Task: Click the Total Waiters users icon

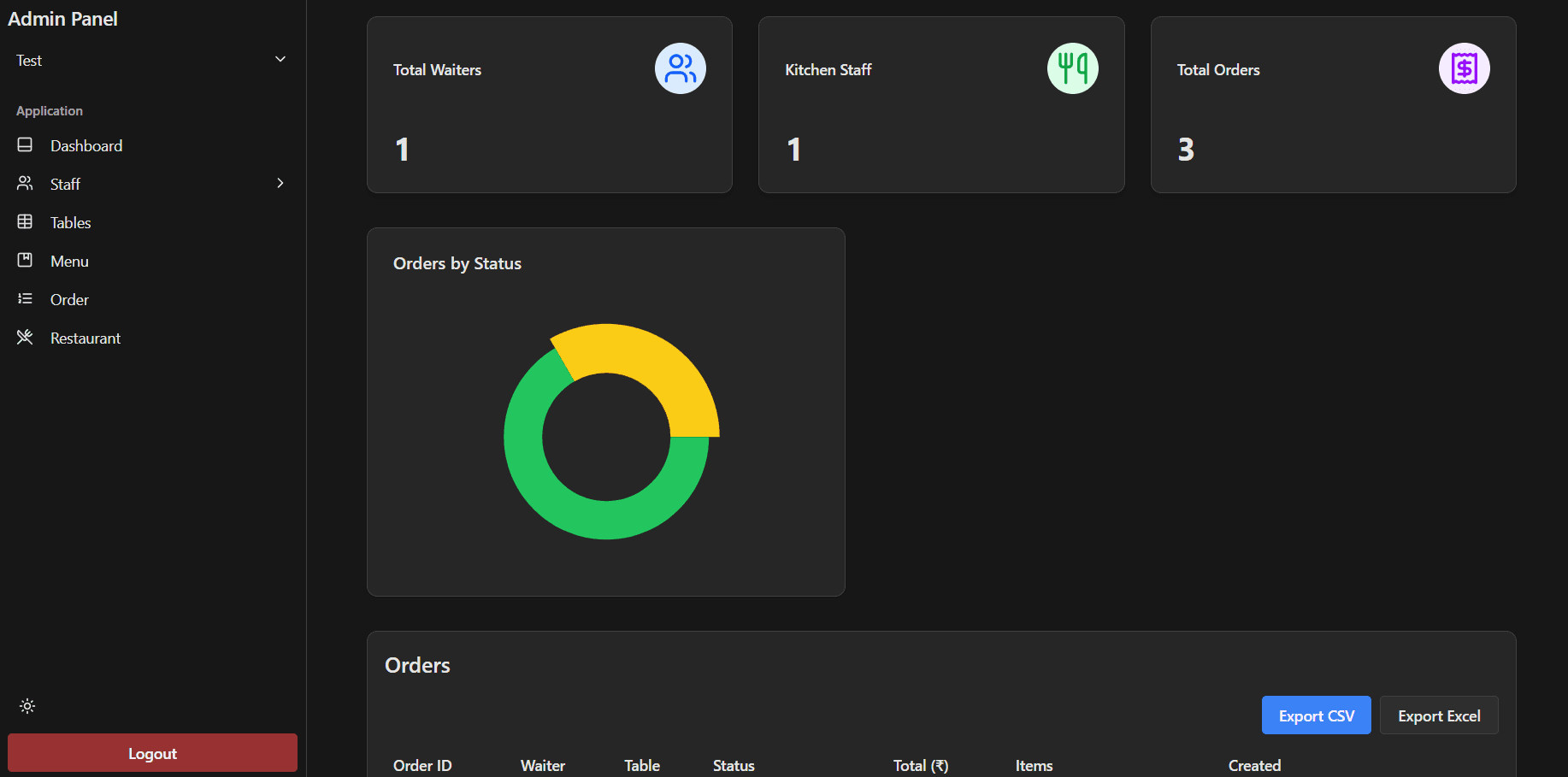Action: point(681,68)
